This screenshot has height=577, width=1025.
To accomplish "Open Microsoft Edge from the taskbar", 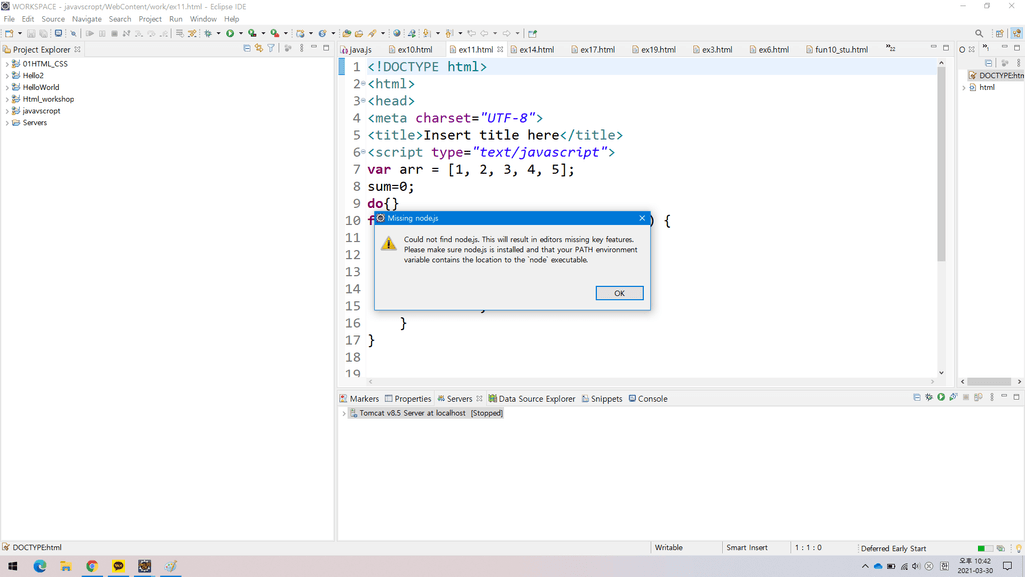I will tap(39, 566).
